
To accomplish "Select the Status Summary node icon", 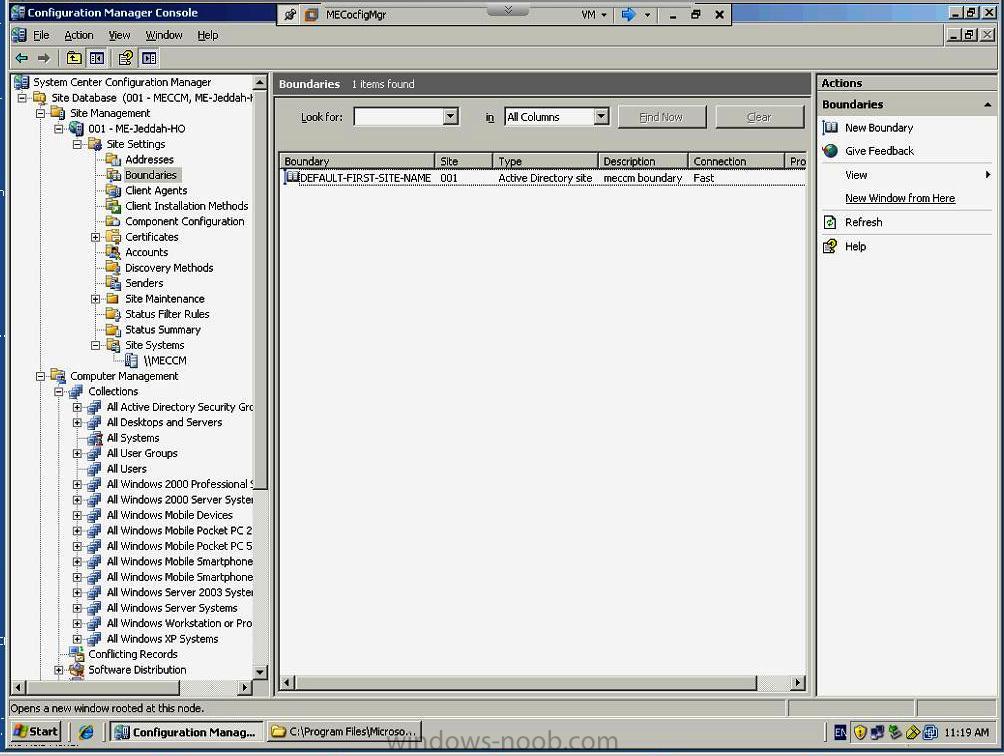I will 113,329.
